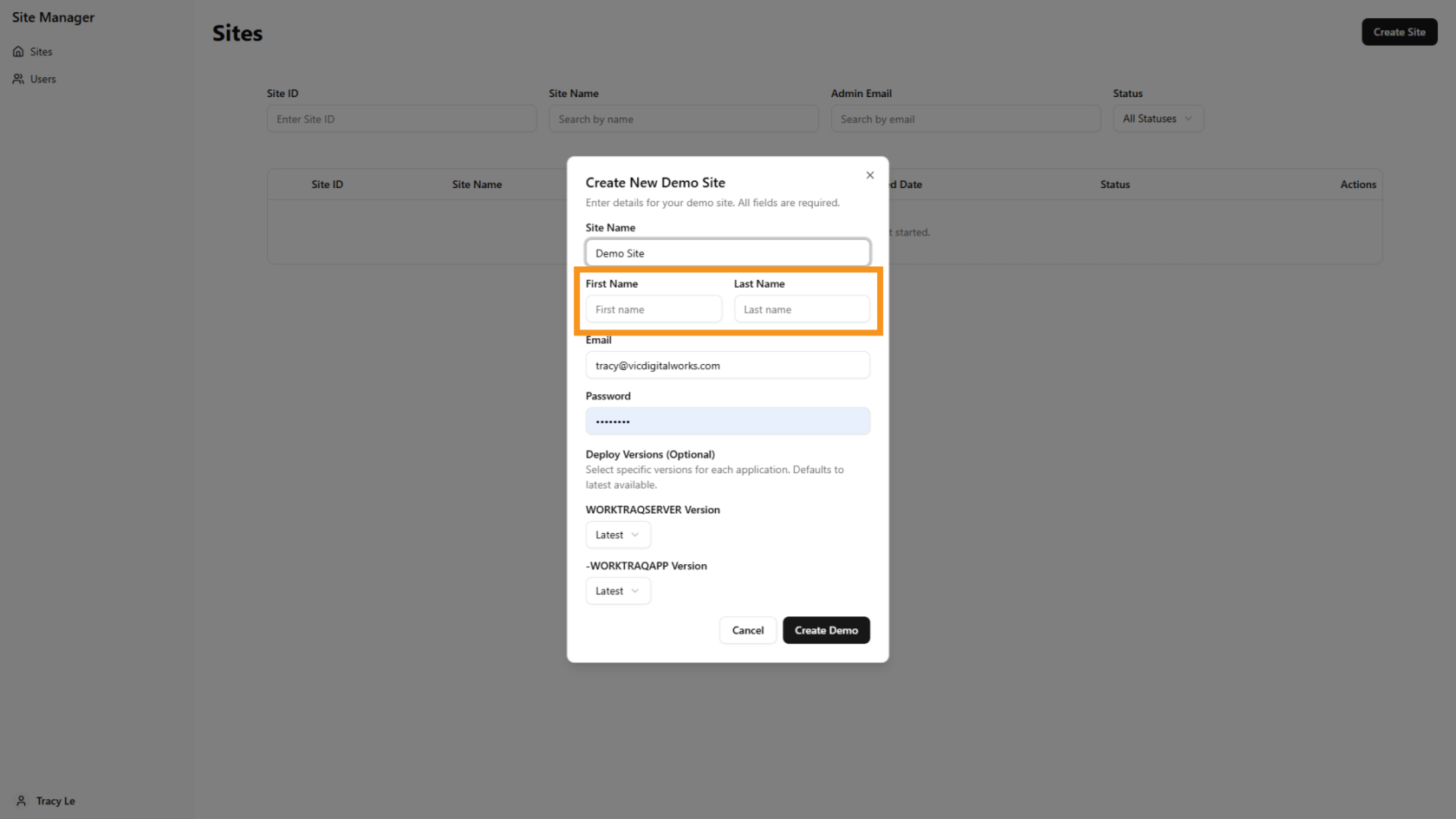This screenshot has height=819, width=1456.
Task: Click into the Password field
Action: [x=727, y=421]
